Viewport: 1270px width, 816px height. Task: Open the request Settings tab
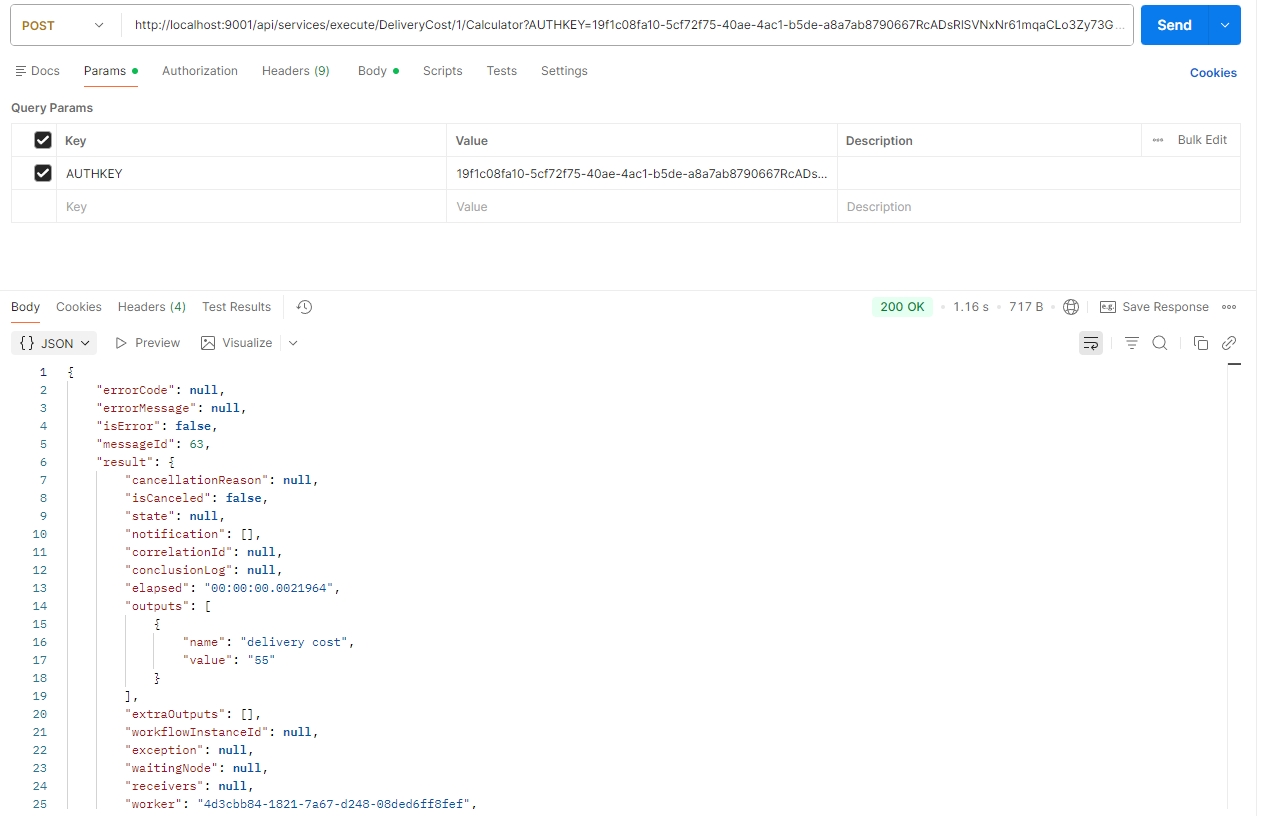tap(564, 71)
